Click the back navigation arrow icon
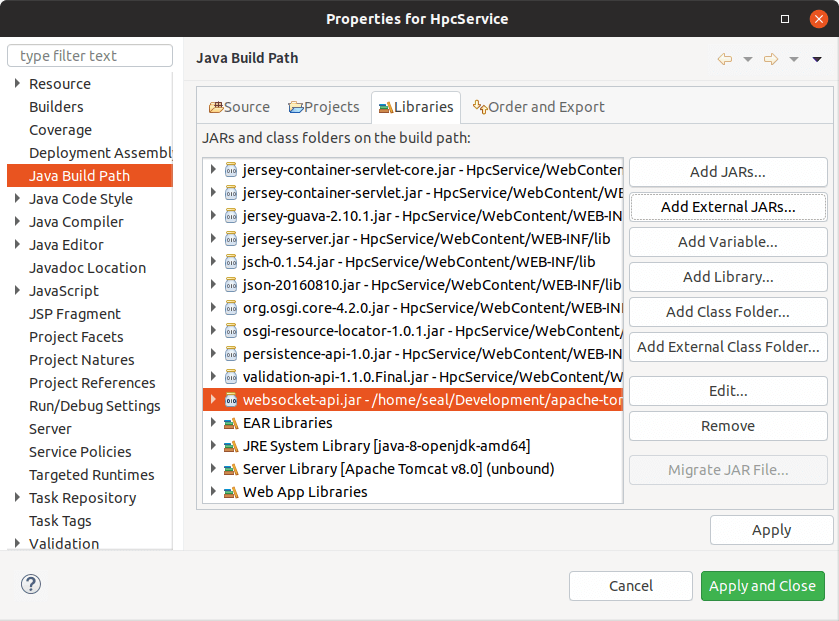Image resolution: width=839 pixels, height=621 pixels. (x=725, y=59)
